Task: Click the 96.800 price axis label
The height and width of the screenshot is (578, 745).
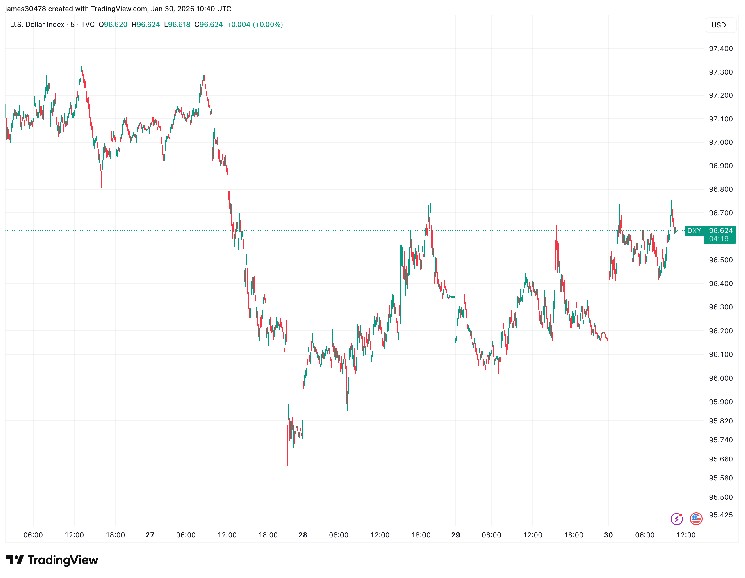Action: click(x=720, y=189)
